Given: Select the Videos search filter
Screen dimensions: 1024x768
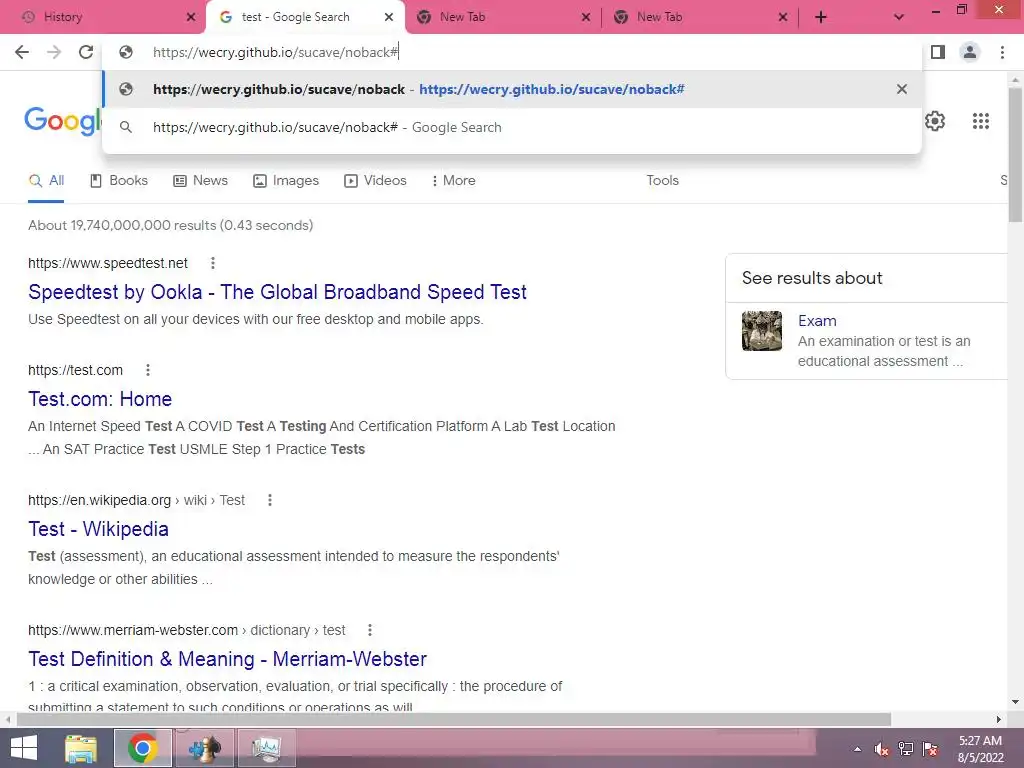Looking at the screenshot, I should tap(376, 180).
